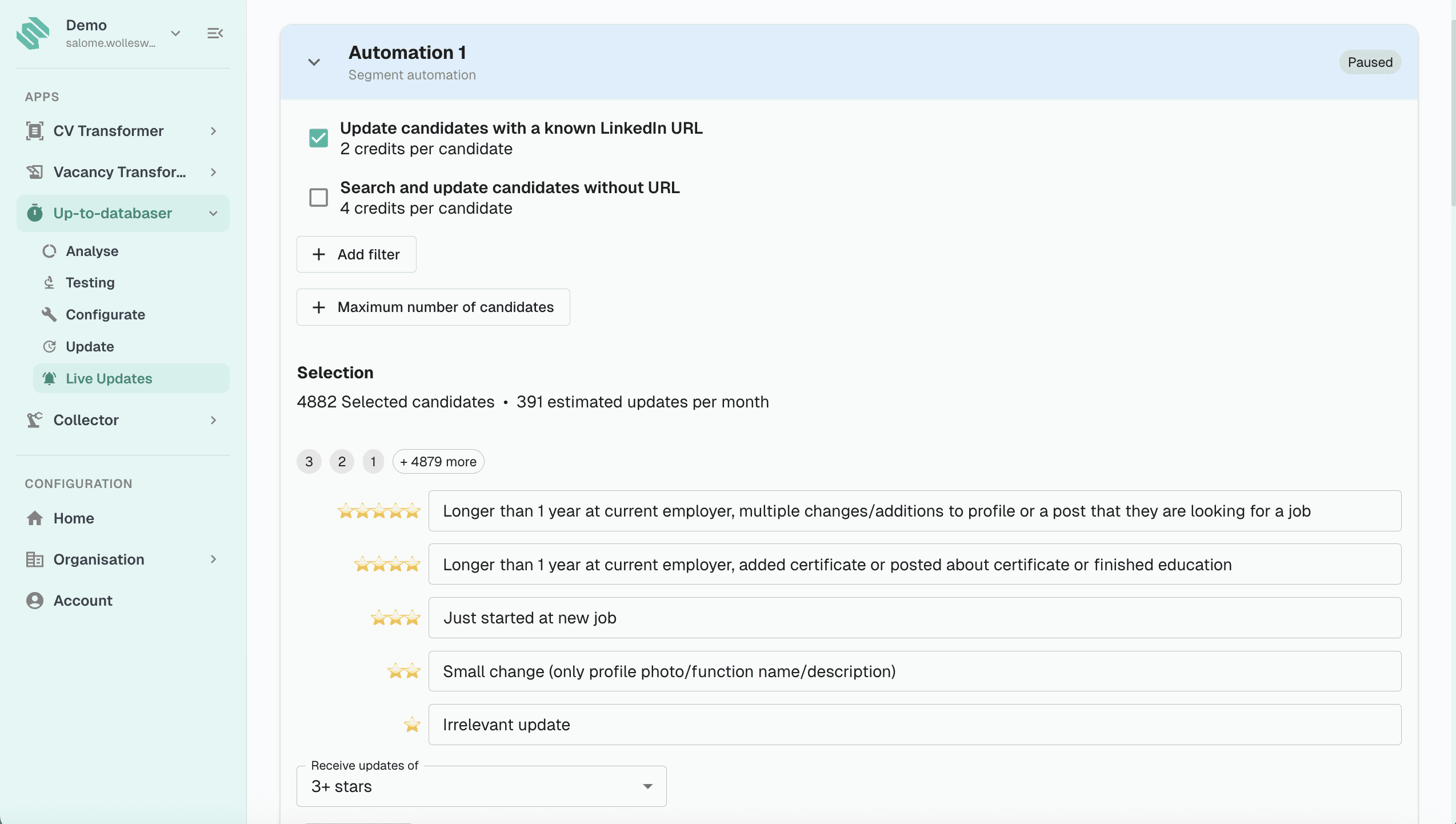The image size is (1456, 824).
Task: Click the Configurate wrench icon
Action: [49, 314]
